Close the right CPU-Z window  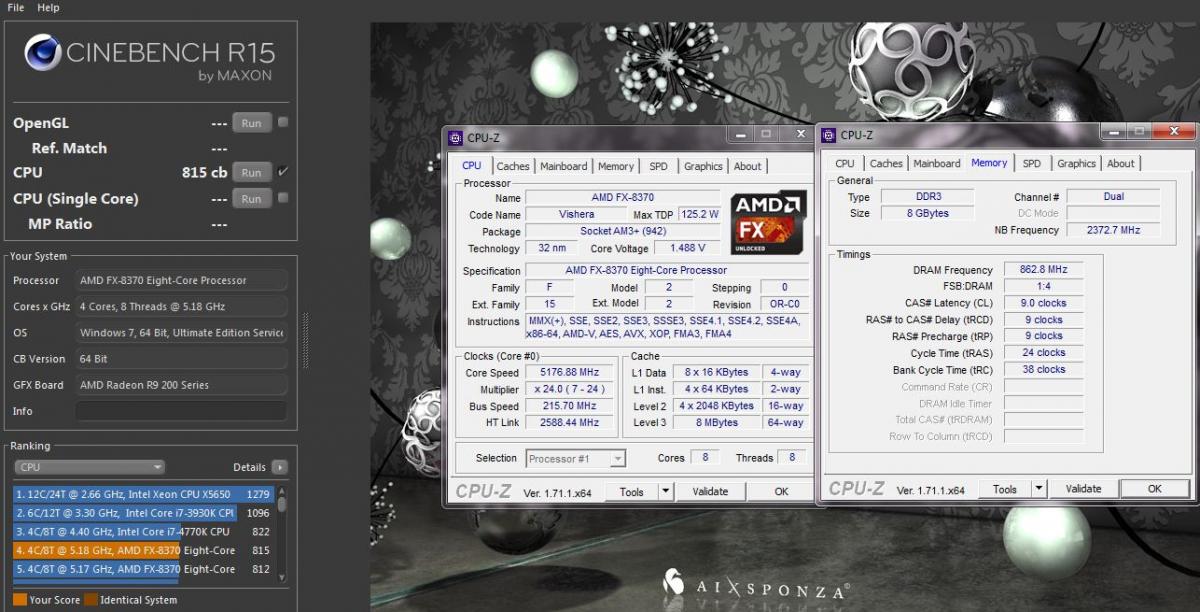tap(1173, 132)
